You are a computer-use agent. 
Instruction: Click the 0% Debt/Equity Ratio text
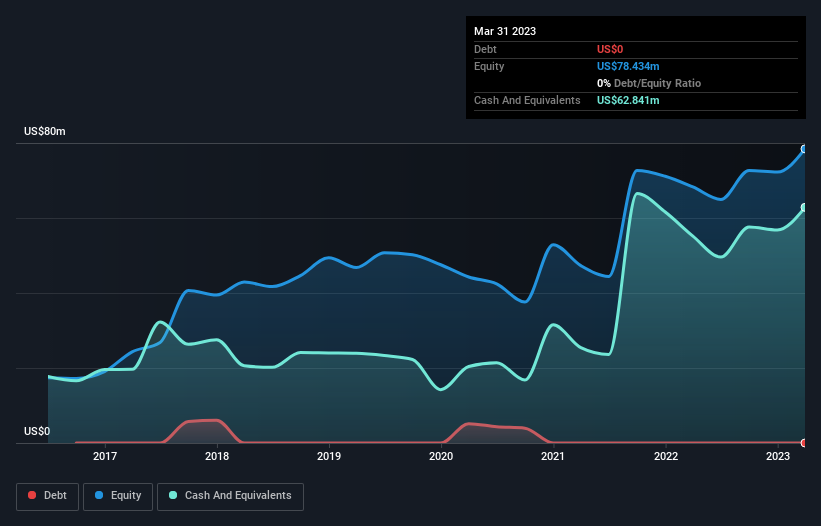tap(649, 83)
